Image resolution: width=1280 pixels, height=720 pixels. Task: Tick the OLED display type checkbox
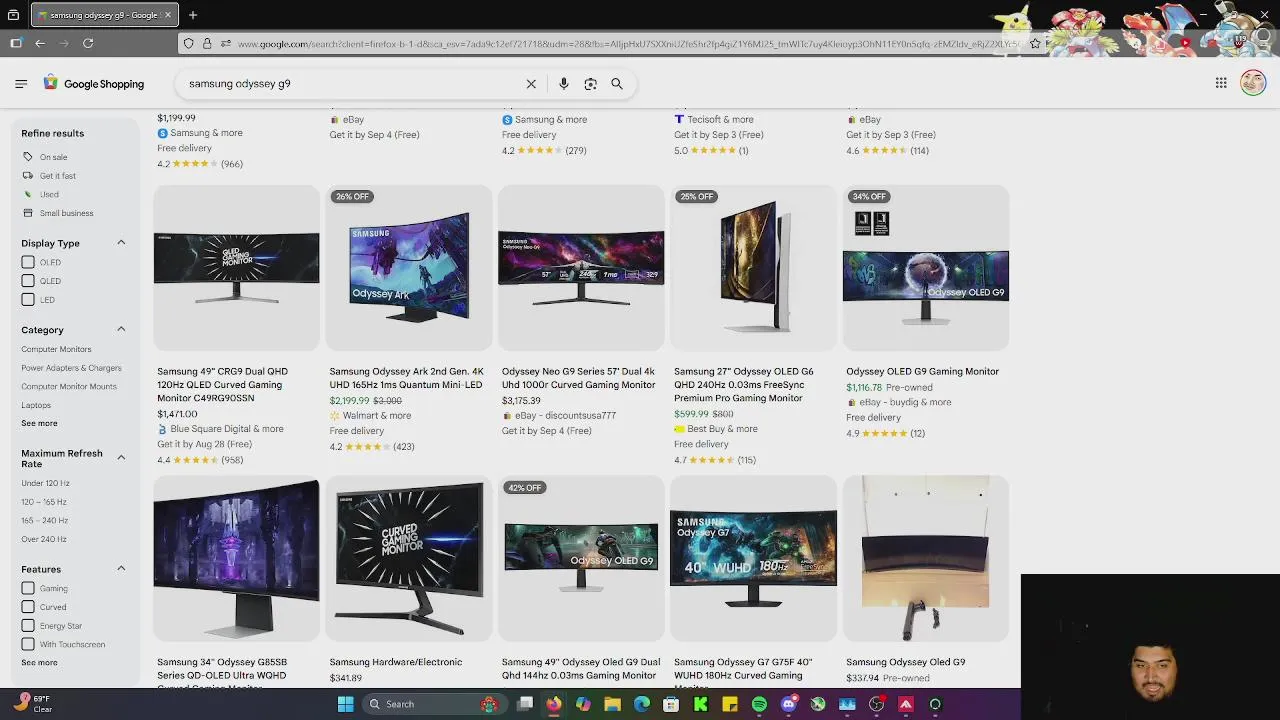coord(28,262)
